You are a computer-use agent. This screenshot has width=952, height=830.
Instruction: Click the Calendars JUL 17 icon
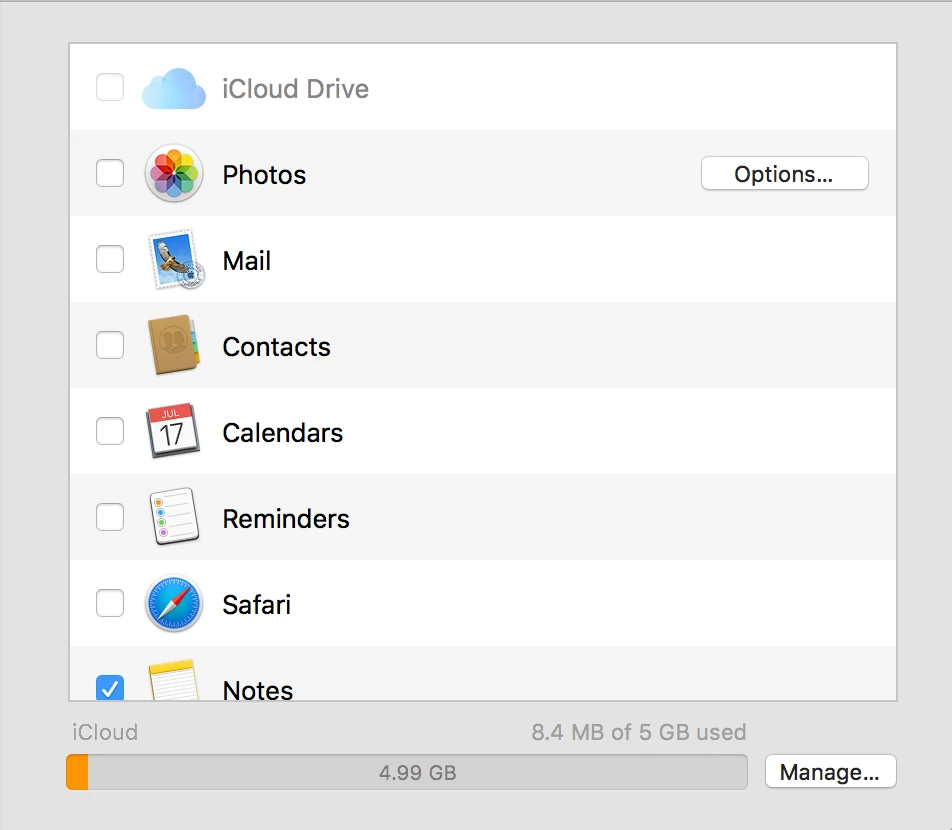(x=172, y=430)
